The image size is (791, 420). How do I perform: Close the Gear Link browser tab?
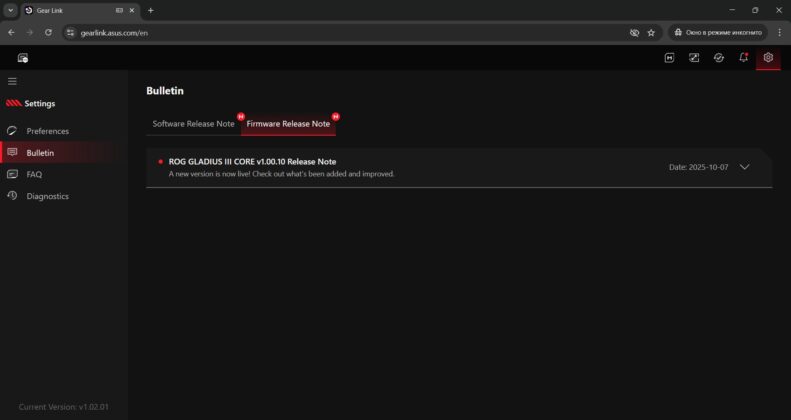coord(132,11)
